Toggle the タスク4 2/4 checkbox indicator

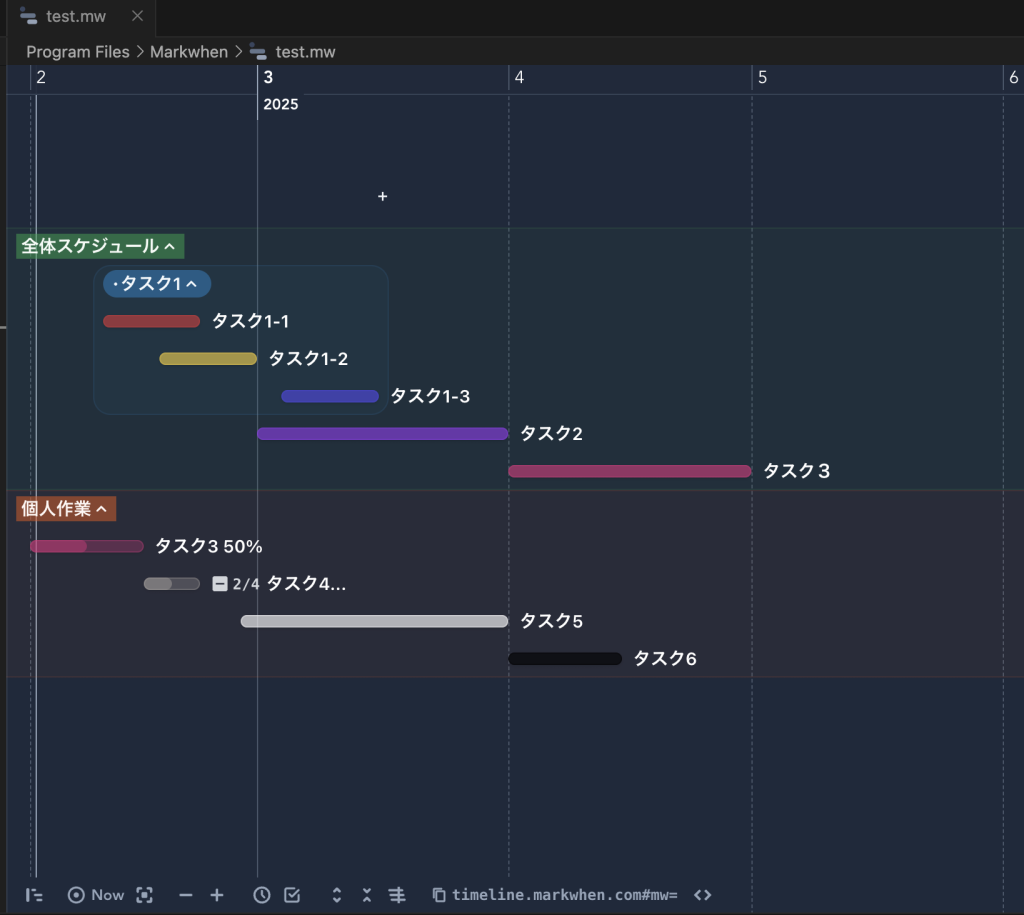(x=220, y=584)
